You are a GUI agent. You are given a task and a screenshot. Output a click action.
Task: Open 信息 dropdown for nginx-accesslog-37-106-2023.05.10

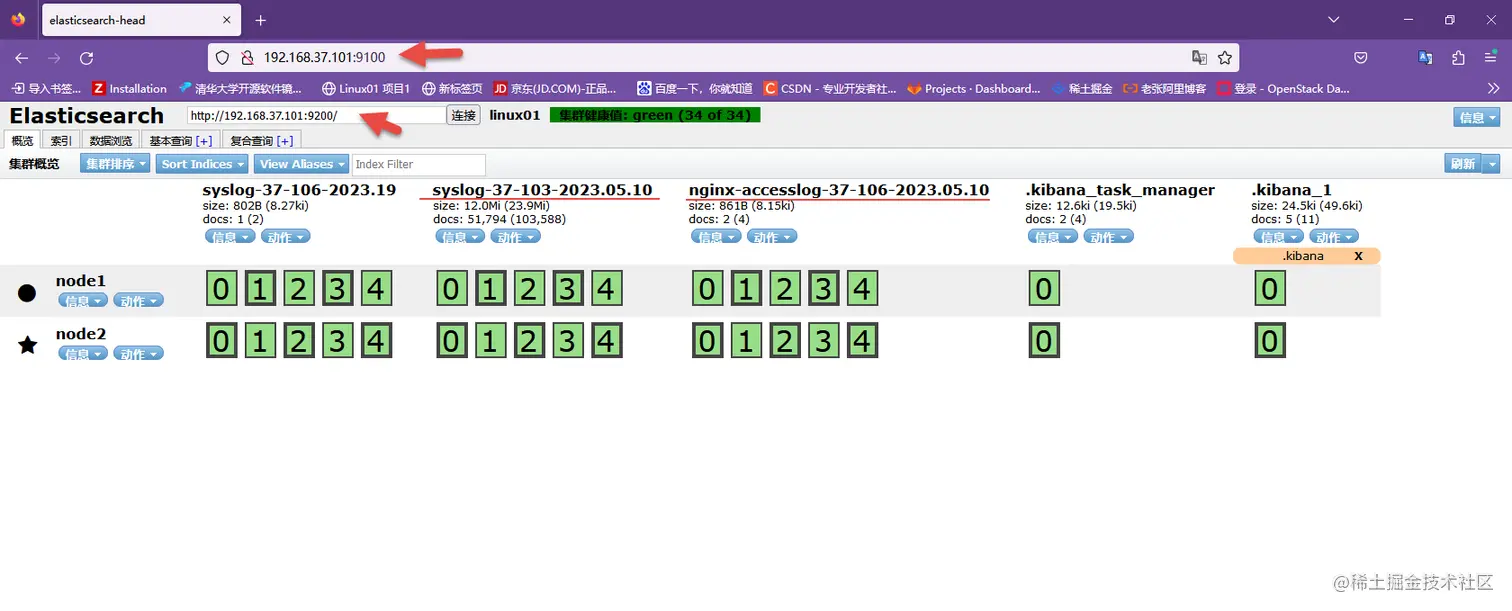point(716,237)
